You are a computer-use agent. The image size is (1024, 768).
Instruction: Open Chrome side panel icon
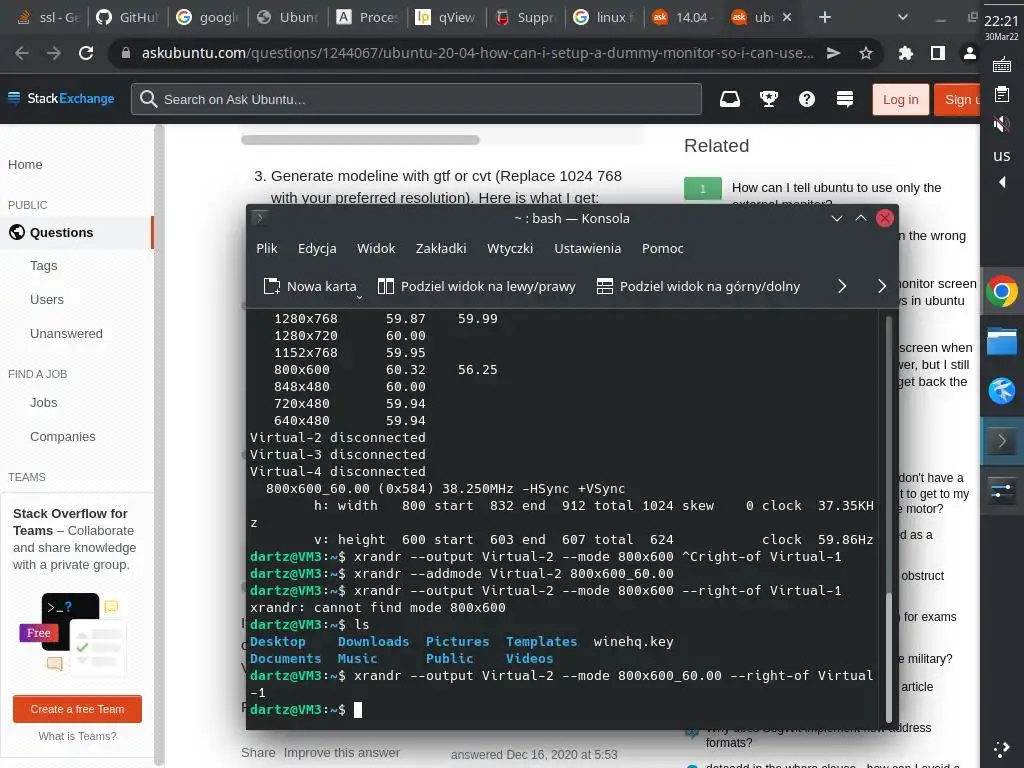938,53
